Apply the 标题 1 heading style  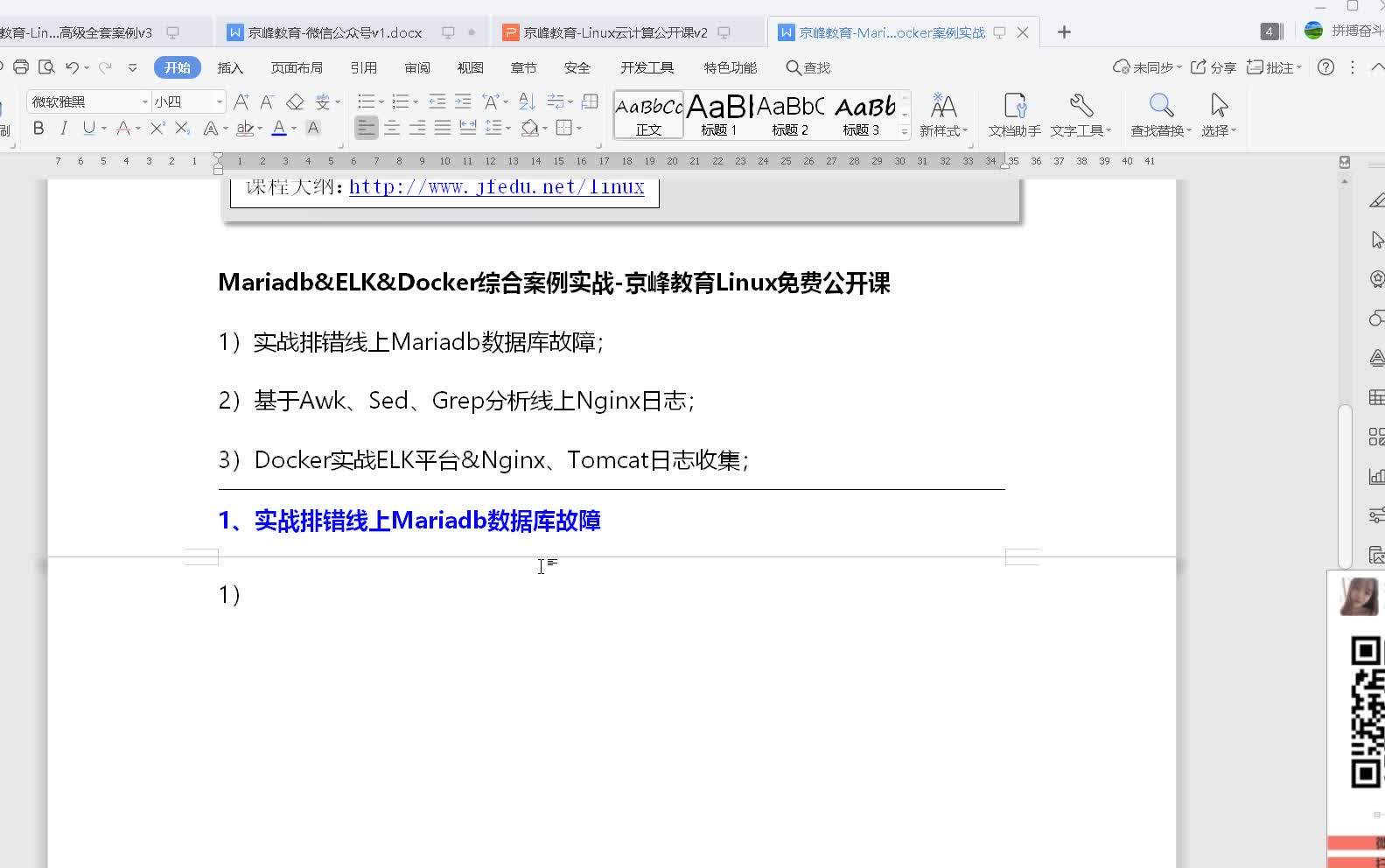pos(718,115)
